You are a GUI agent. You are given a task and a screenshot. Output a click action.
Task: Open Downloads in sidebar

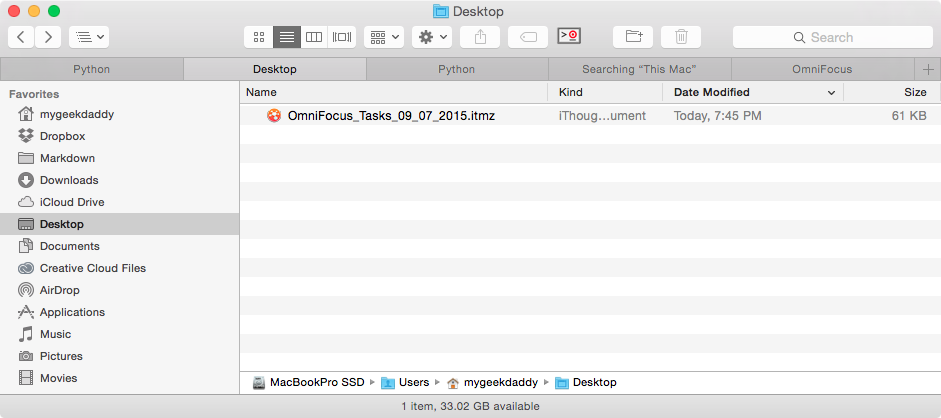(120, 180)
